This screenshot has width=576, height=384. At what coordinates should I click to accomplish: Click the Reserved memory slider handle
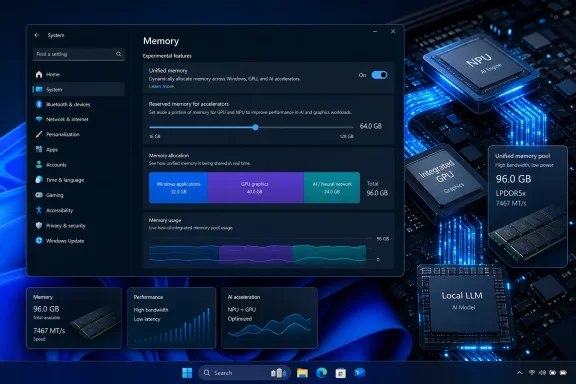tap(255, 127)
